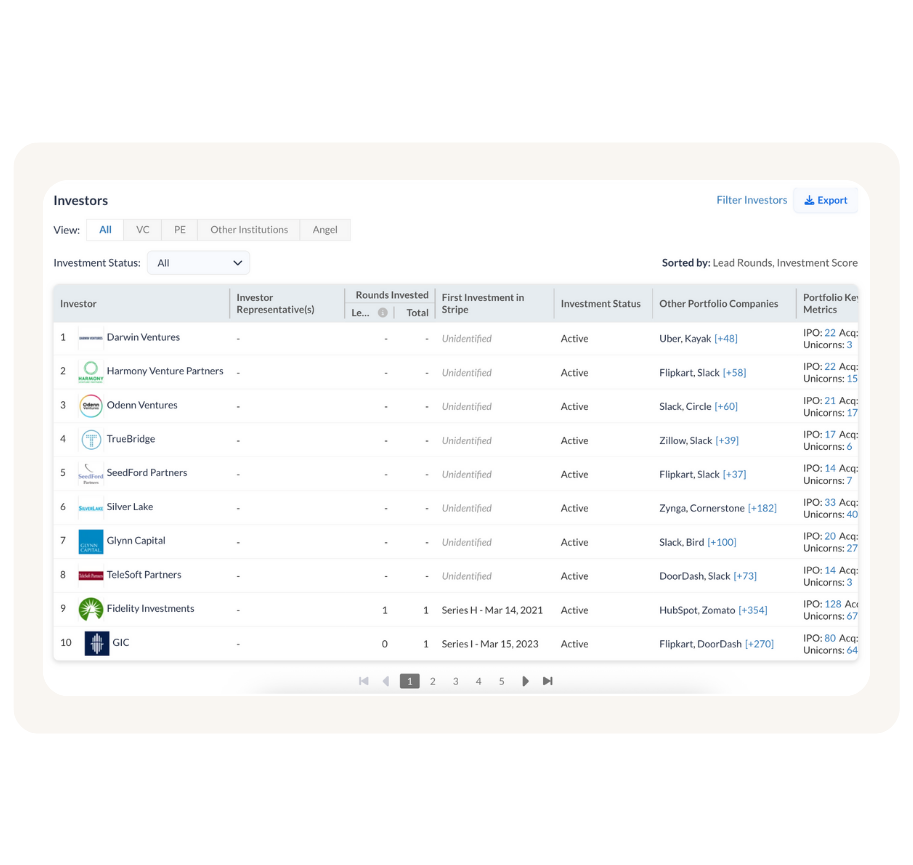Go to the last page arrow
The image size is (913, 865).
[x=547, y=681]
